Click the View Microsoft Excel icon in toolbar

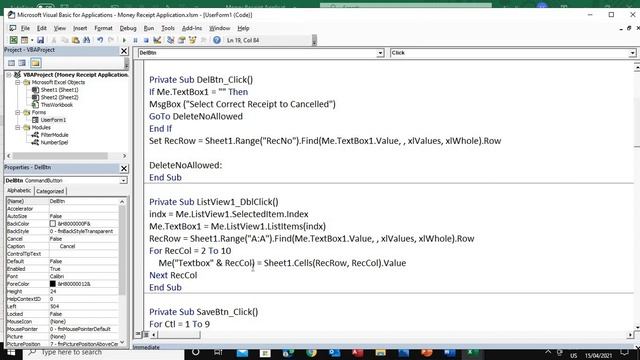[x=13, y=40]
